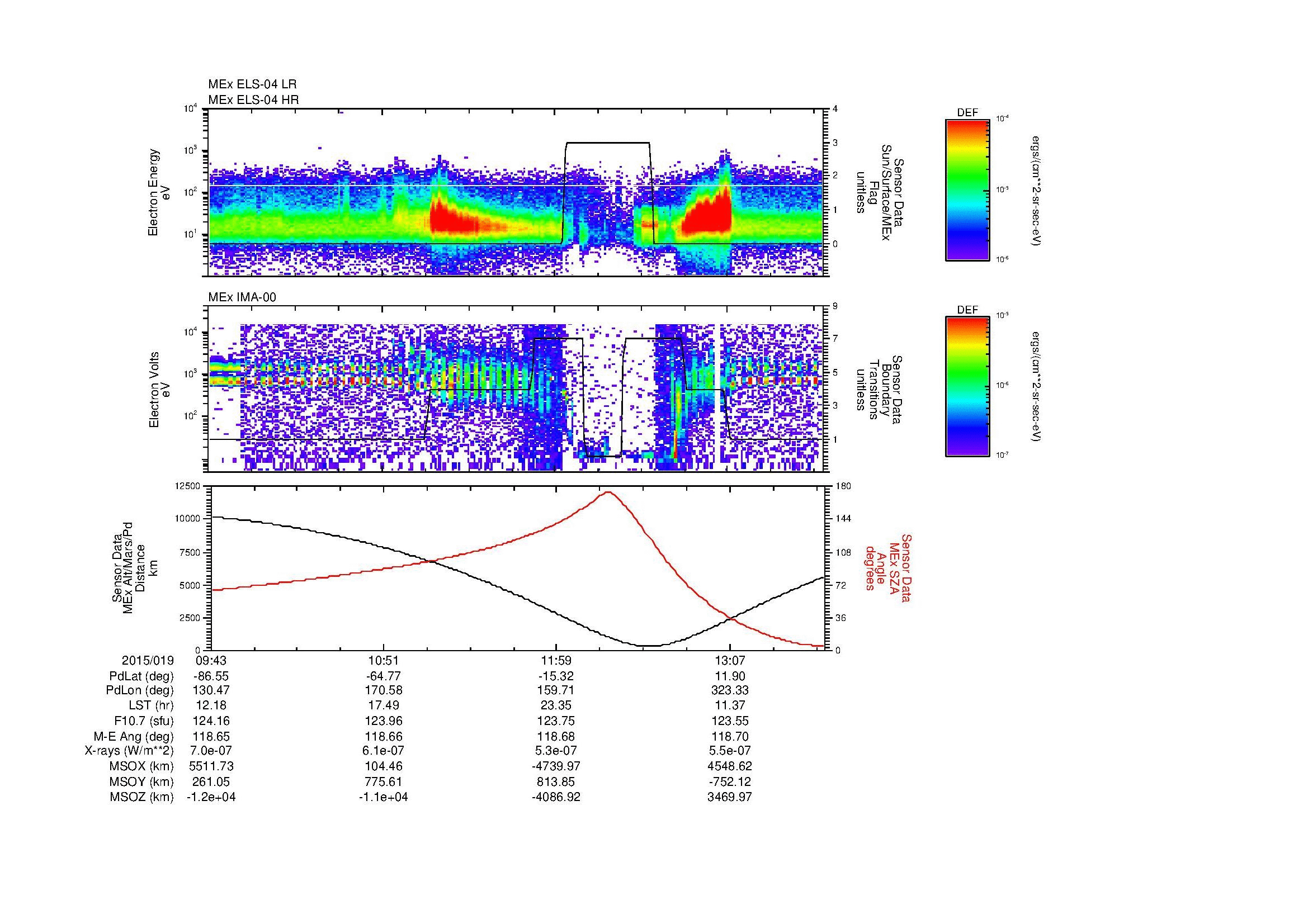Image resolution: width=1308 pixels, height=924 pixels.
Task: Click the F10.7 value '124.16'
Action: 211,721
